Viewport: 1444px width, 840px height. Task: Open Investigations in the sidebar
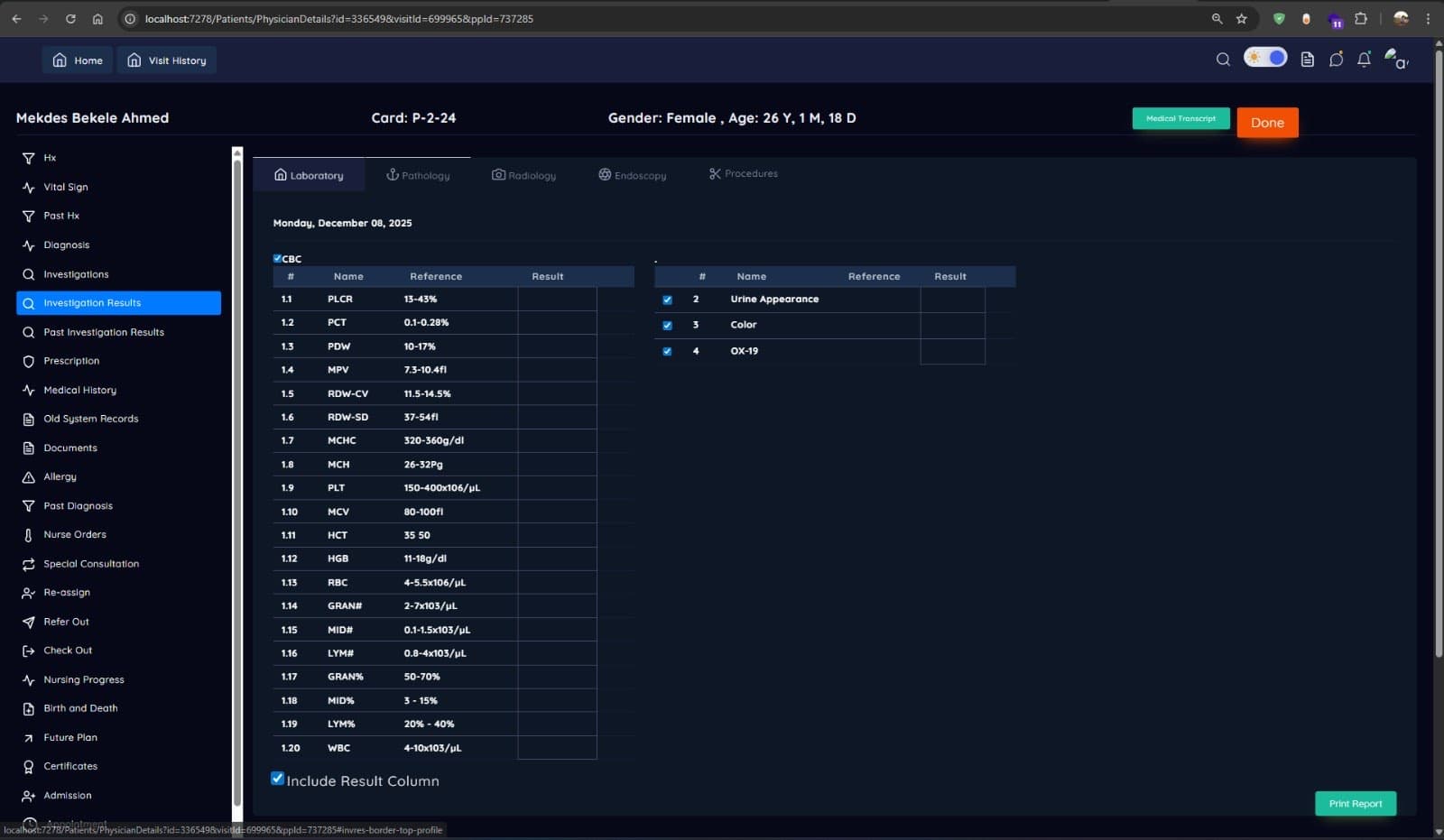(118, 274)
